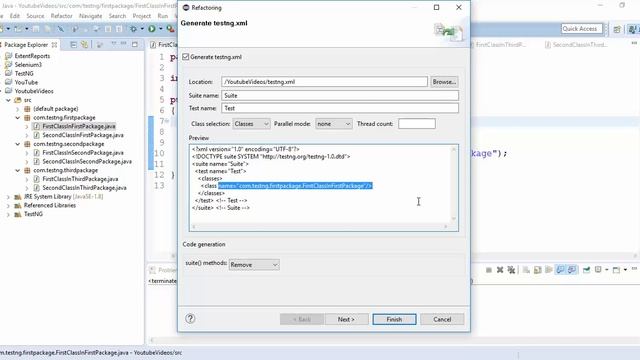Open the suite() methods dropdown

(x=254, y=265)
